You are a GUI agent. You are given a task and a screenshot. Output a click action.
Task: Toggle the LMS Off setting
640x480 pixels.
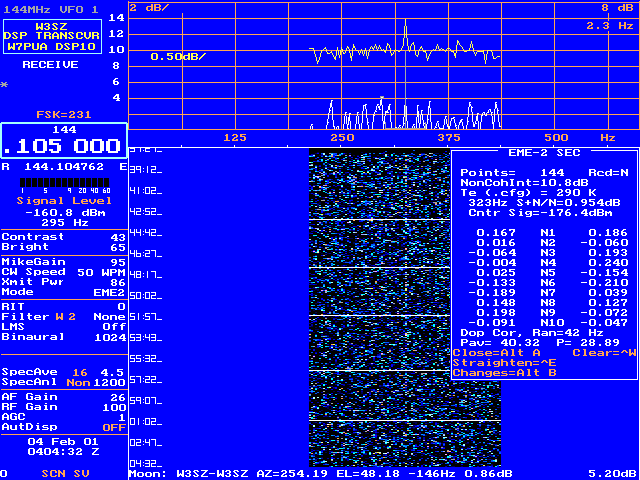[64, 327]
